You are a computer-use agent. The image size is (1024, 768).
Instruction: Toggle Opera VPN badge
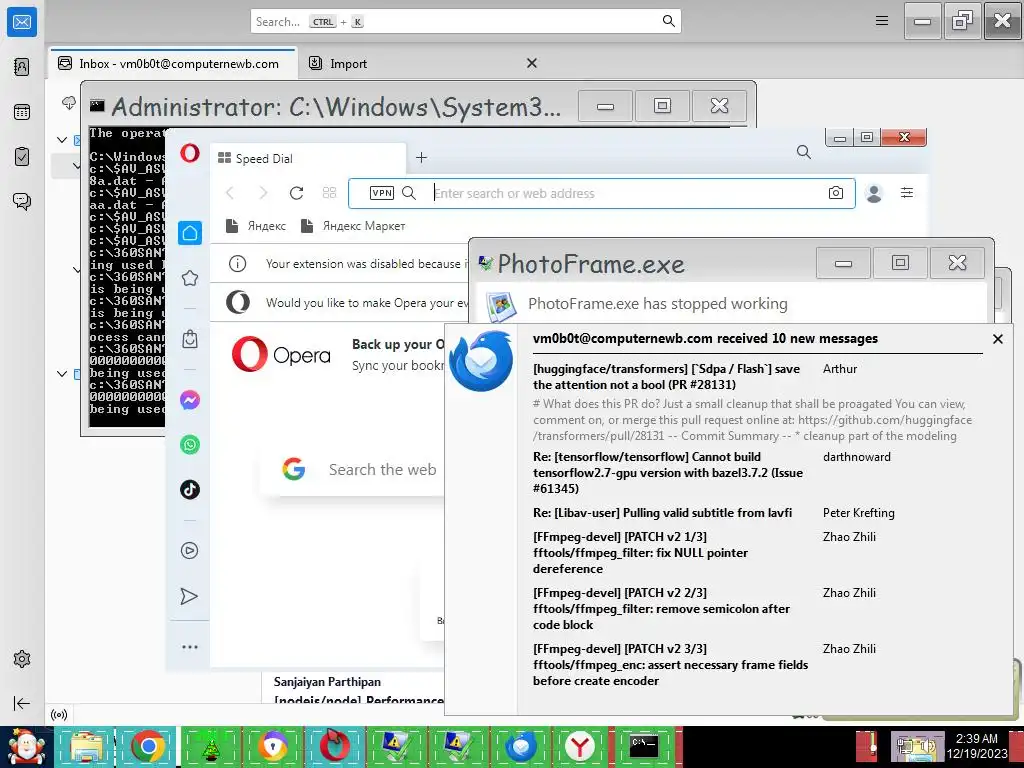pos(382,193)
